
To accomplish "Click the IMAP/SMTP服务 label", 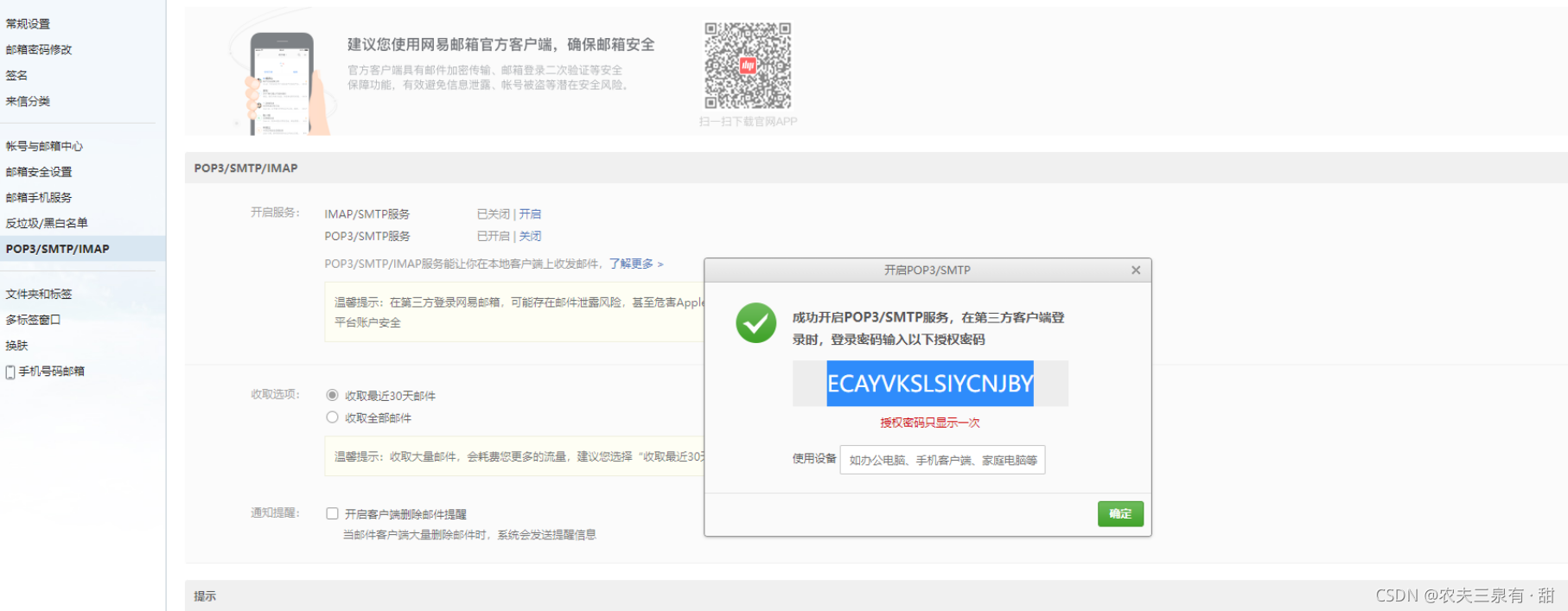I will [367, 213].
